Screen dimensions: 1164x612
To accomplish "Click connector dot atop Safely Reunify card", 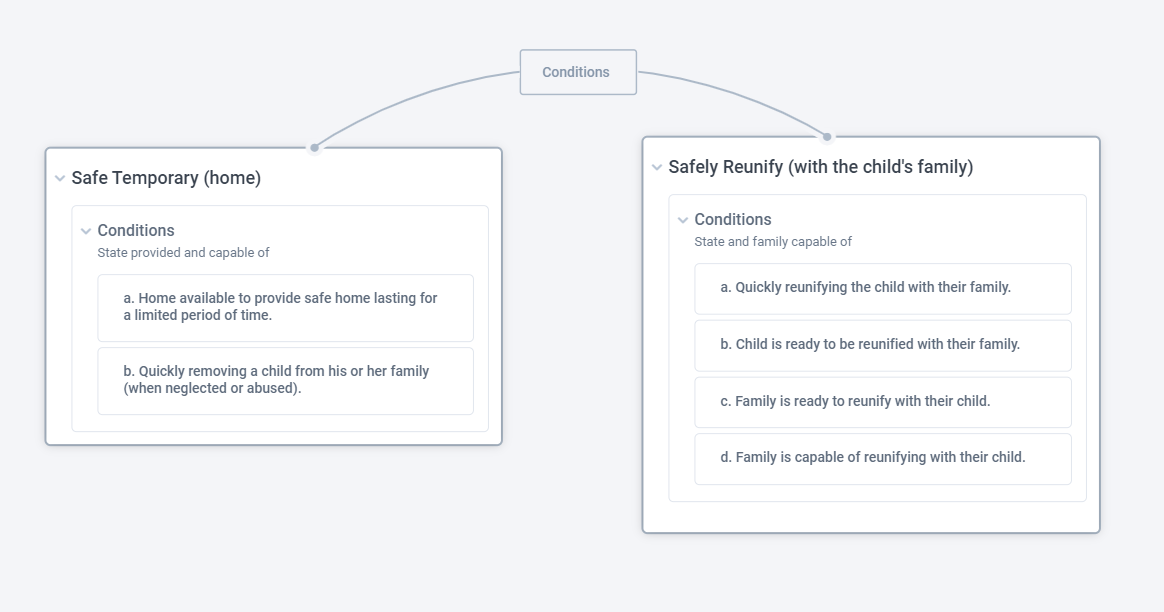I will click(x=827, y=137).
